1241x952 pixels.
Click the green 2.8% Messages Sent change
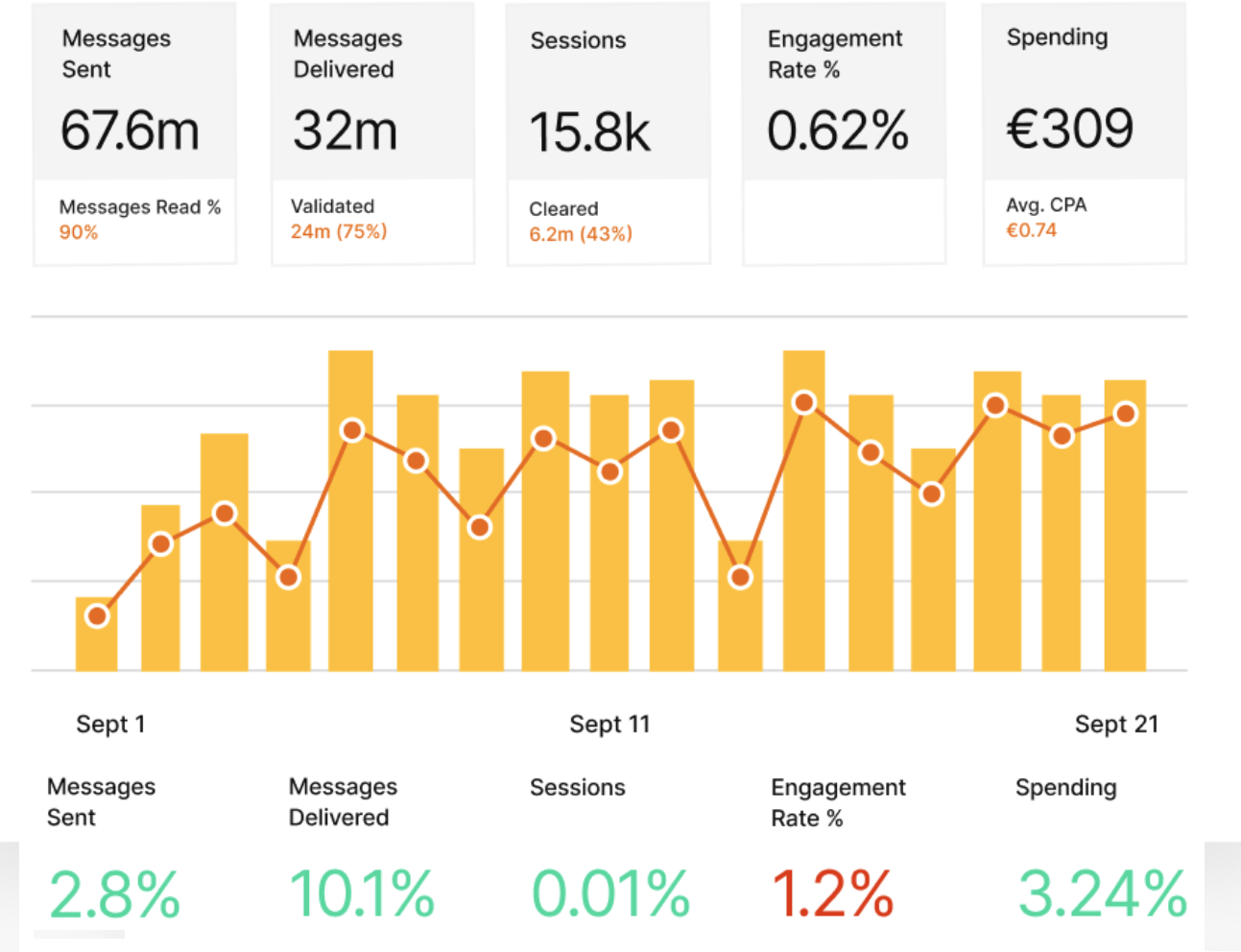coord(114,894)
